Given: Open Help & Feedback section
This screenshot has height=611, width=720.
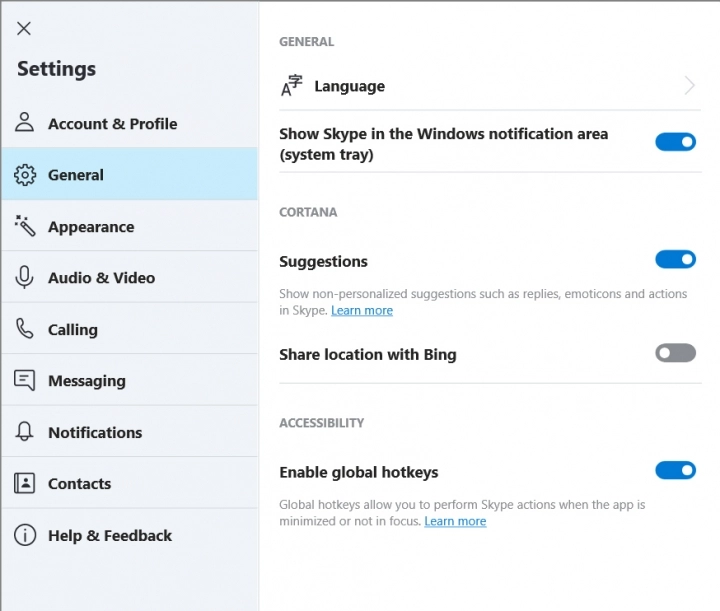Looking at the screenshot, I should pos(130,535).
